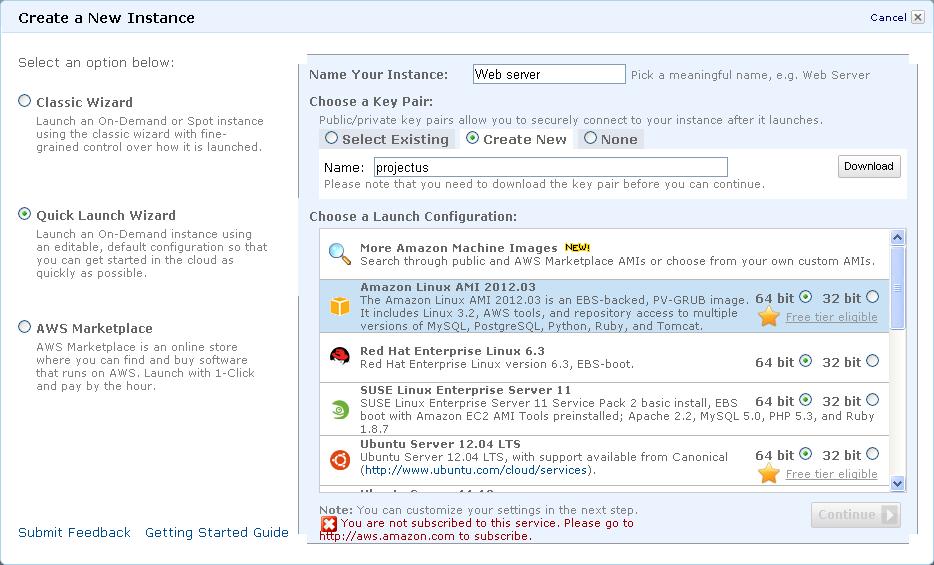
Task: Select the Quick Launch Wizard option
Action: click(x=24, y=214)
